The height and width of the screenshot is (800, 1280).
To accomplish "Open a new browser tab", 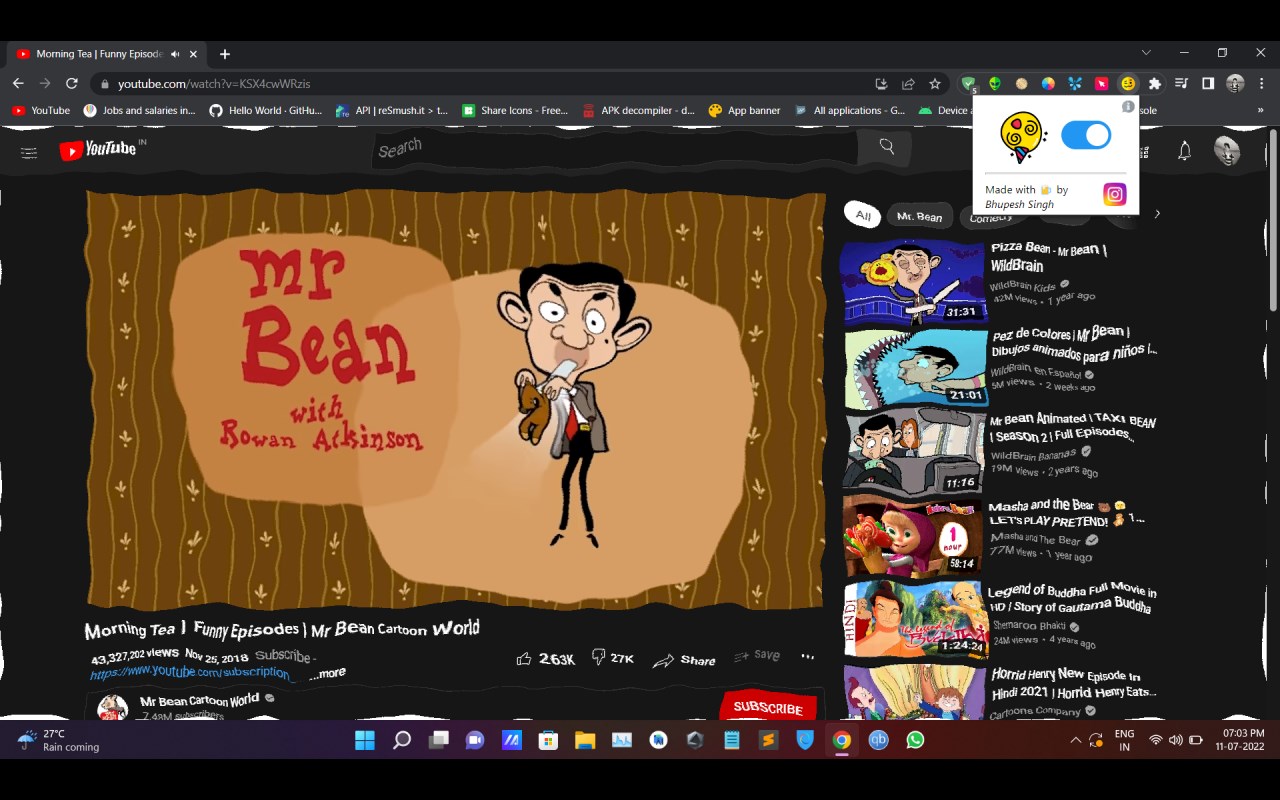I will tap(225, 54).
